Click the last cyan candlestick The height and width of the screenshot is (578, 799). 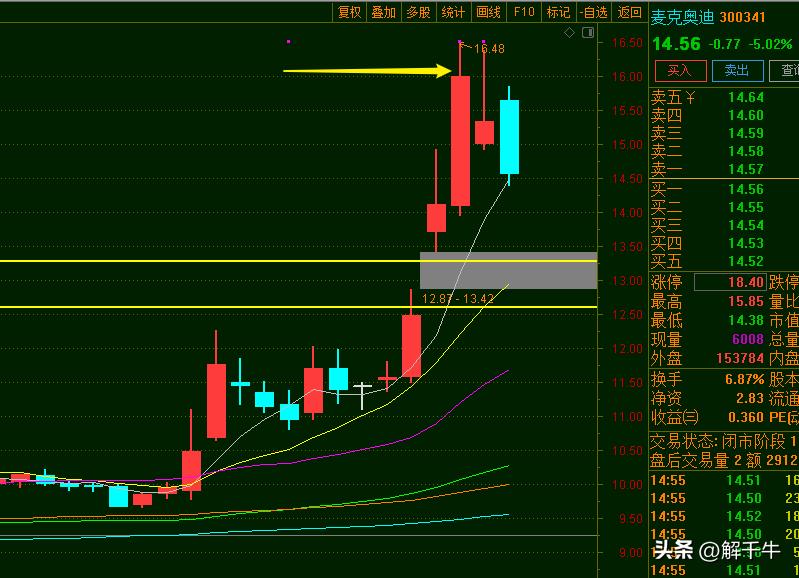[x=509, y=137]
